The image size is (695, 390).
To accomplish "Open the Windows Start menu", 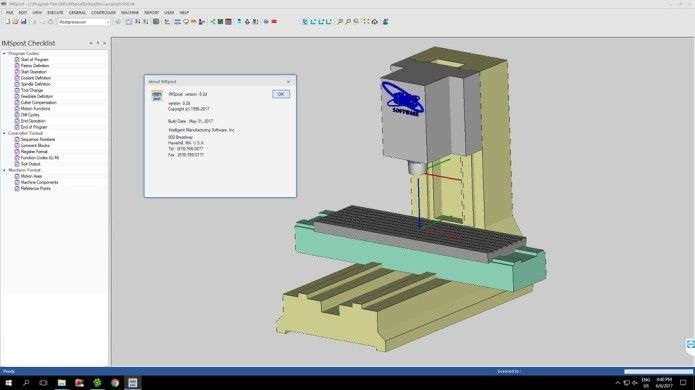I will (x=8, y=383).
